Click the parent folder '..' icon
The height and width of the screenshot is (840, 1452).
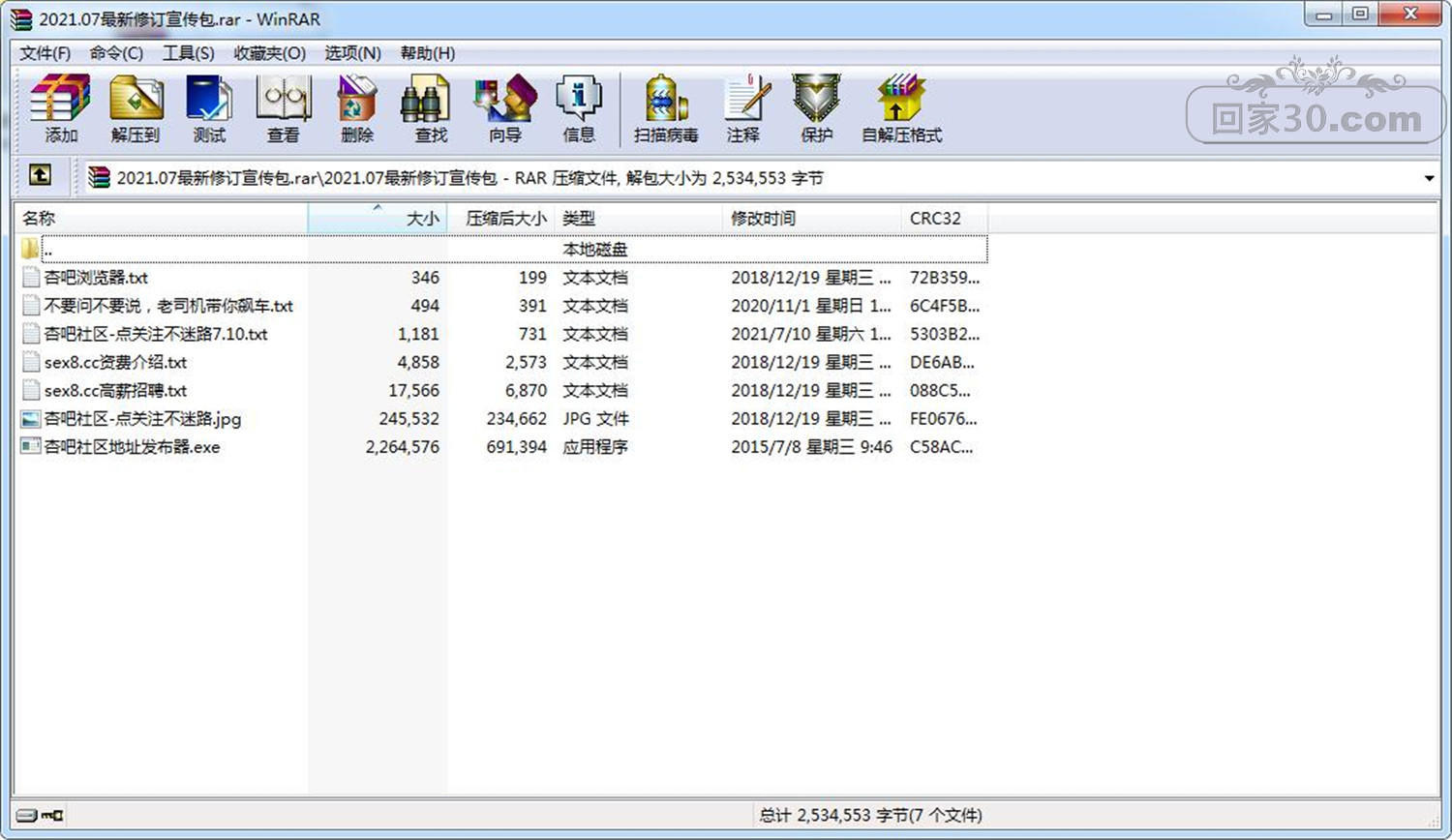[30, 249]
